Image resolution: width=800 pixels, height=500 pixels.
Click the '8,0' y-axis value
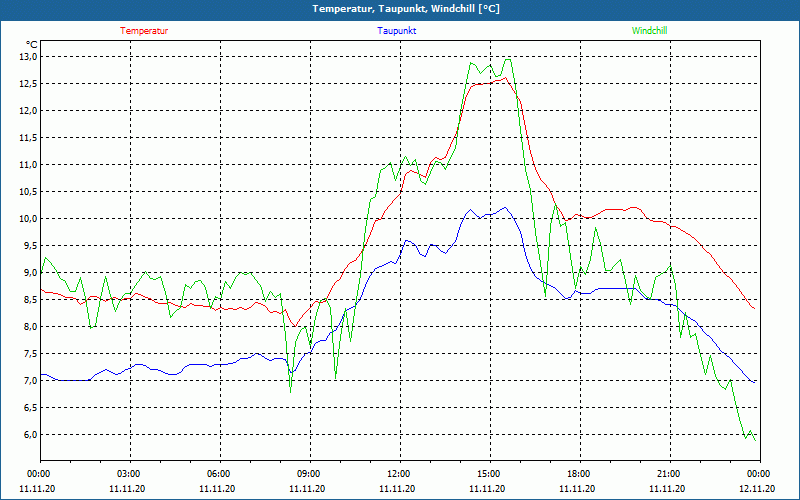pos(30,327)
